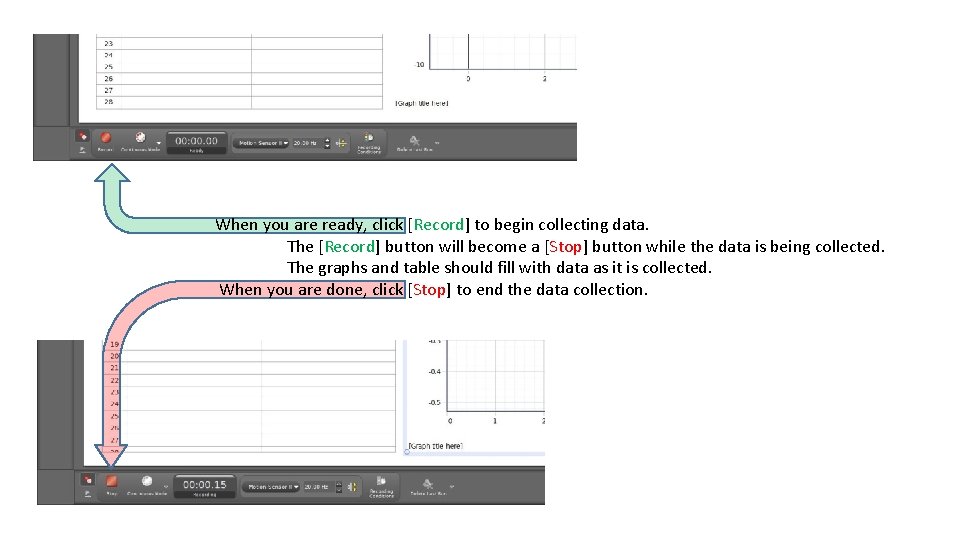Increase the sample rate in the Ready toolbar
Screen dimensions: 960x540
click(x=327, y=140)
